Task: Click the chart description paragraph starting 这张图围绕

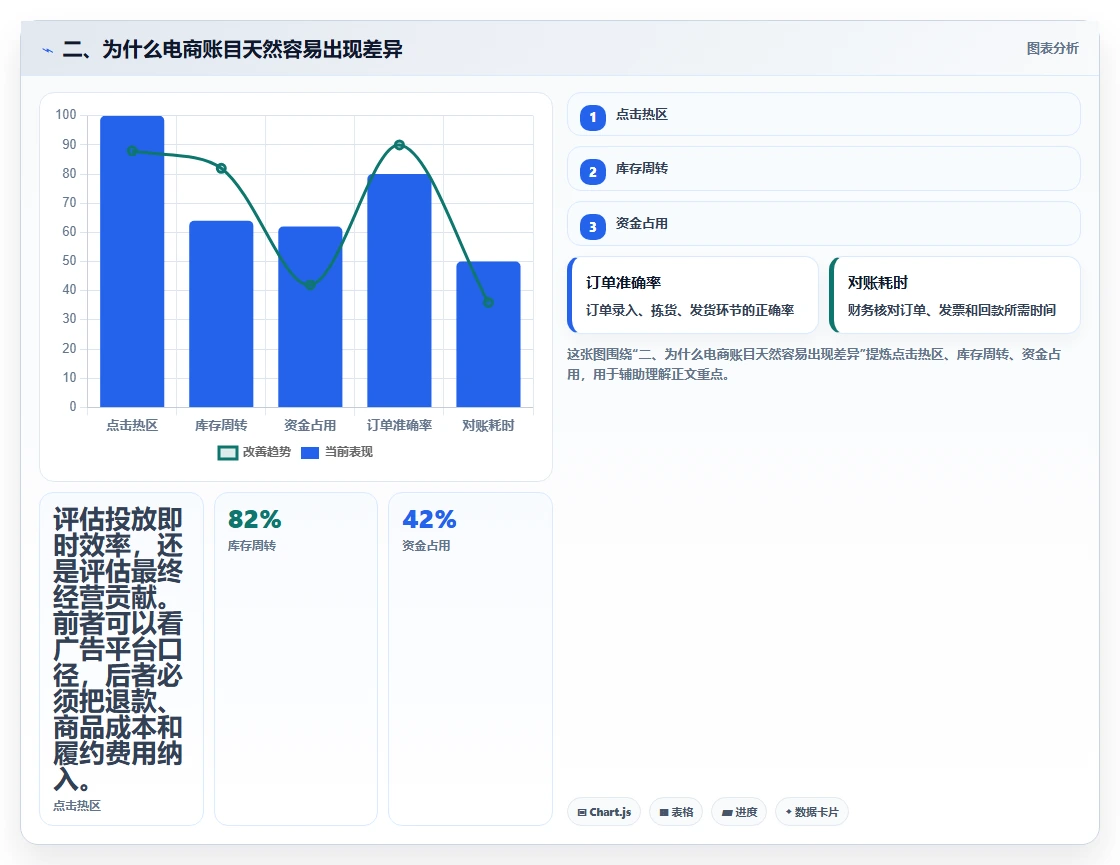Action: (814, 364)
